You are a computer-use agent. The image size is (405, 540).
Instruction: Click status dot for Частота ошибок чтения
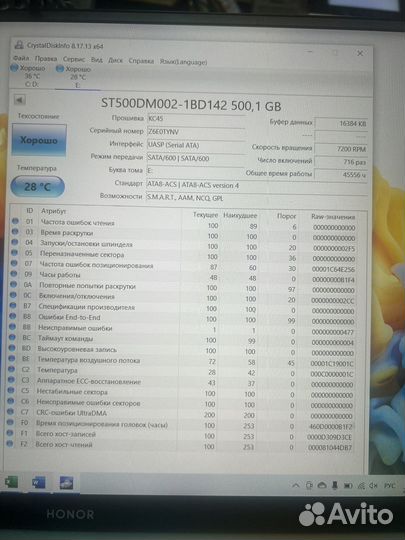tap(15, 221)
